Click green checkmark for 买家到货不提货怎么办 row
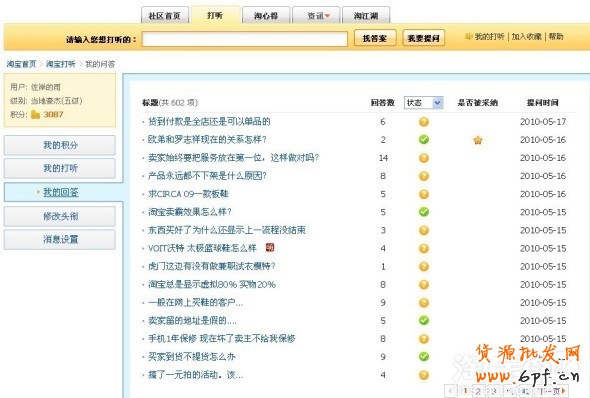590x398 pixels. (424, 356)
